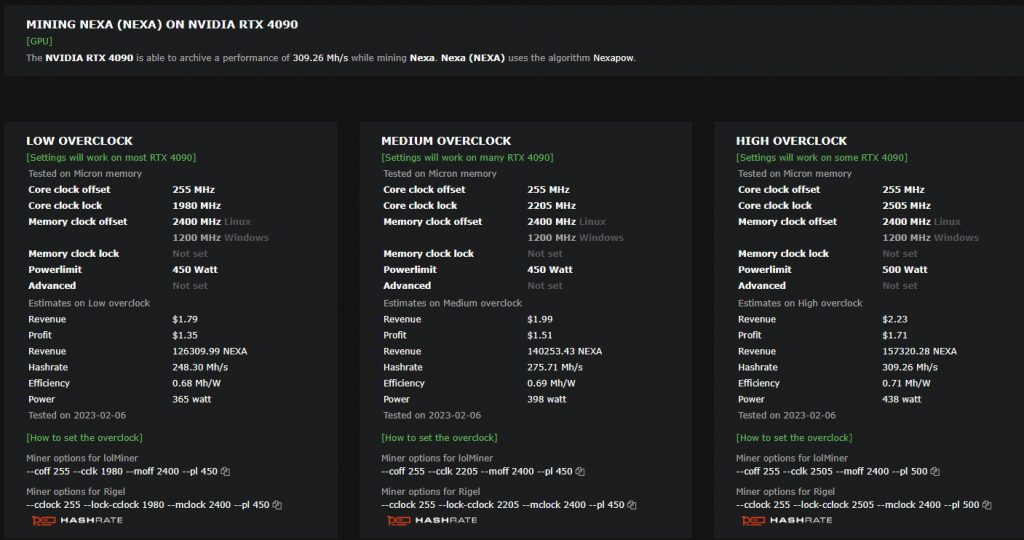
Task: Click Medium overclock hashrate 275.71 Mh/s
Action: [x=554, y=367]
